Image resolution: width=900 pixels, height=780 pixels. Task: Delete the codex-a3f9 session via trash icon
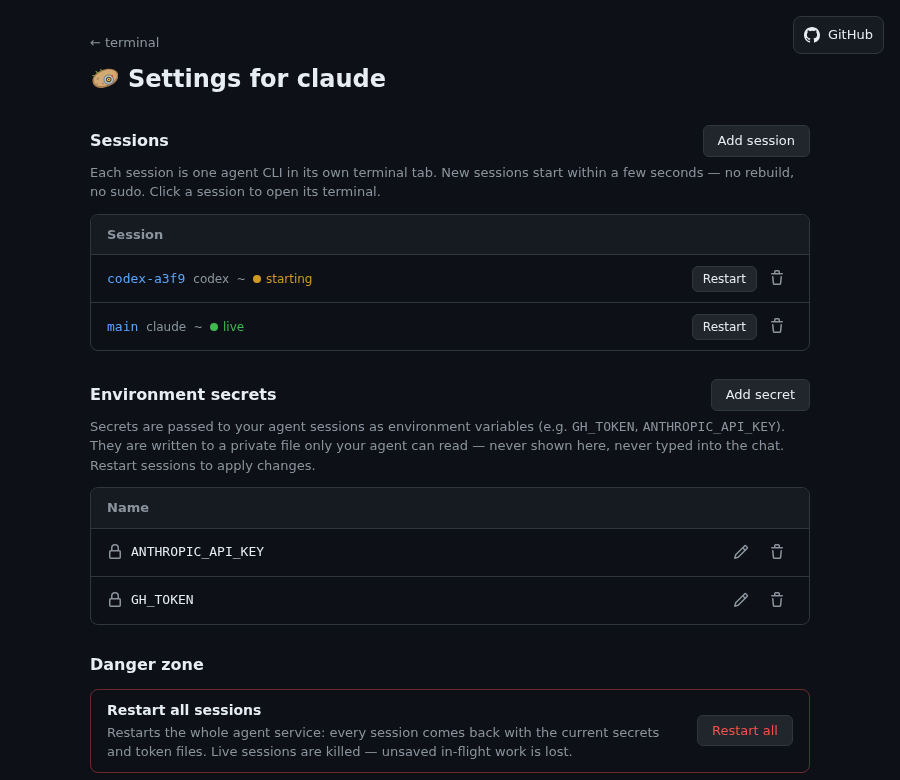(x=777, y=278)
